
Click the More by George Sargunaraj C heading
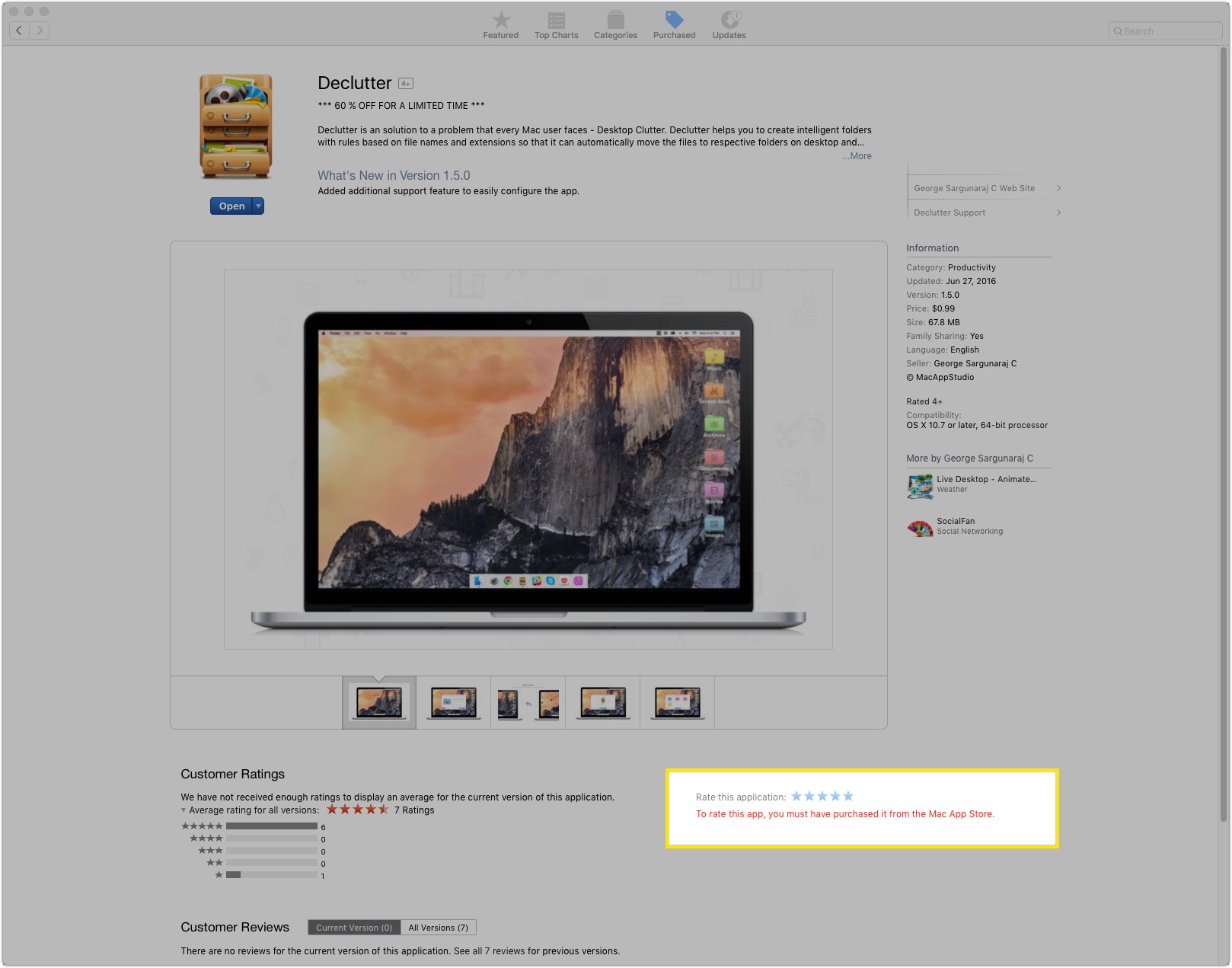click(x=969, y=458)
